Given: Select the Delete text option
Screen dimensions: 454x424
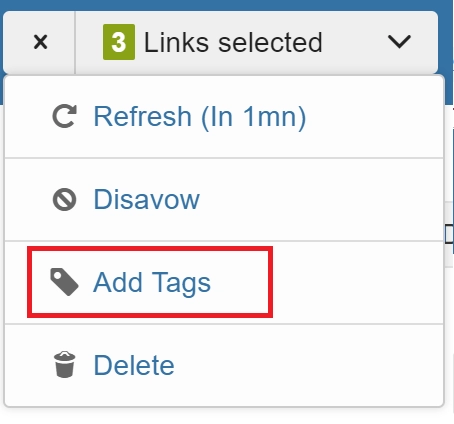Looking at the screenshot, I should point(134,365).
